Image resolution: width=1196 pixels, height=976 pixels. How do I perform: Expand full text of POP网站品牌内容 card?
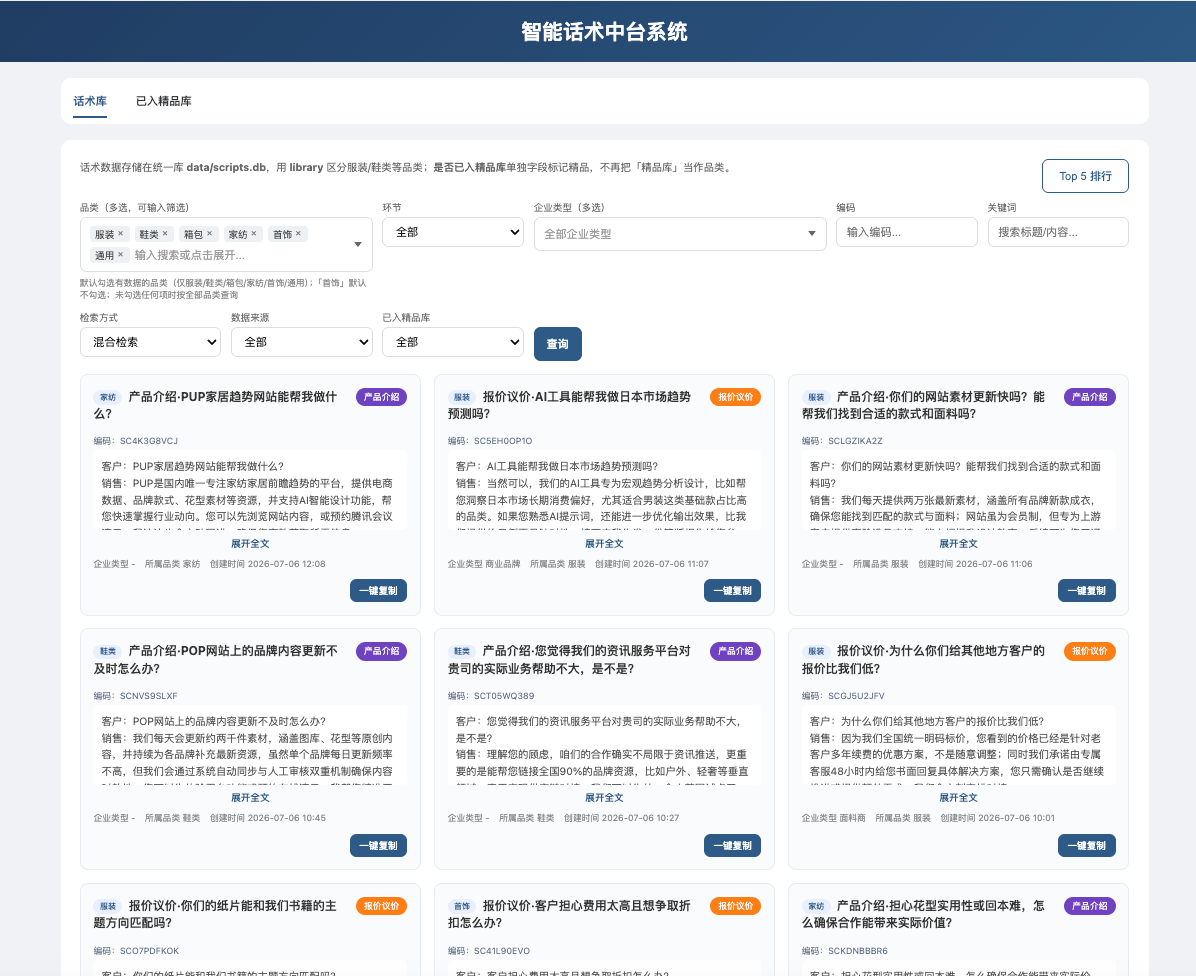pos(250,798)
